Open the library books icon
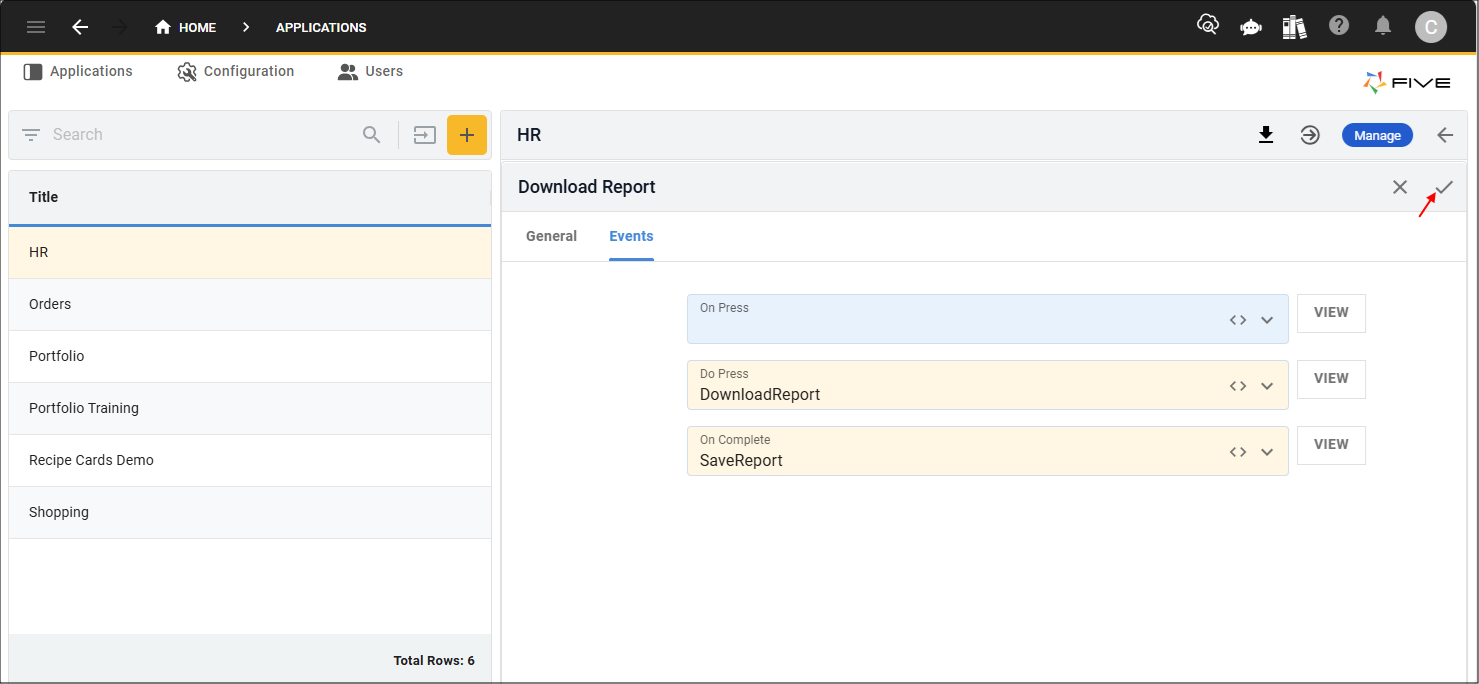Screen dimensions: 1479x684 tap(1294, 27)
